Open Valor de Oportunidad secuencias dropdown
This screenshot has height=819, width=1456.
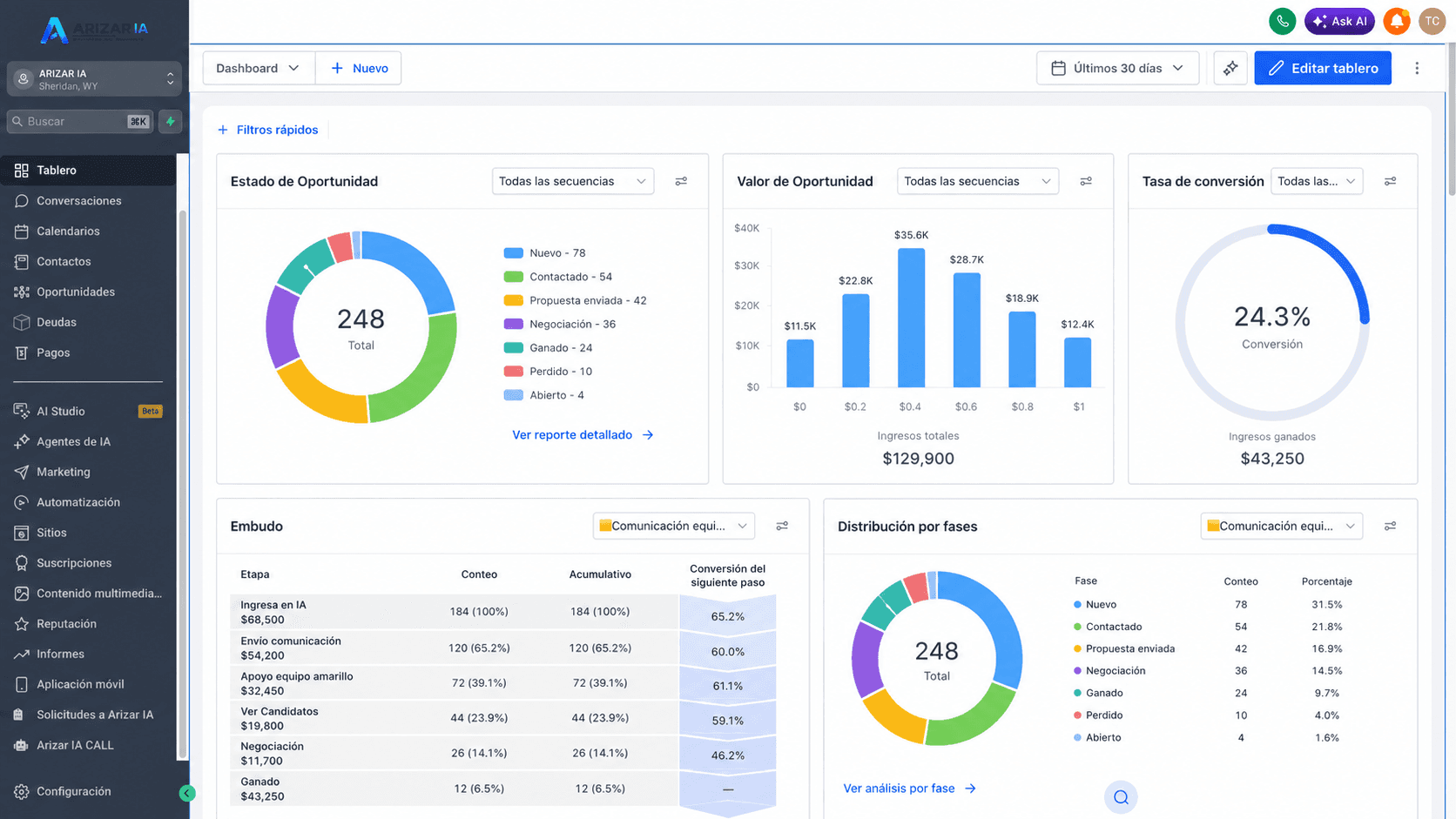978,181
